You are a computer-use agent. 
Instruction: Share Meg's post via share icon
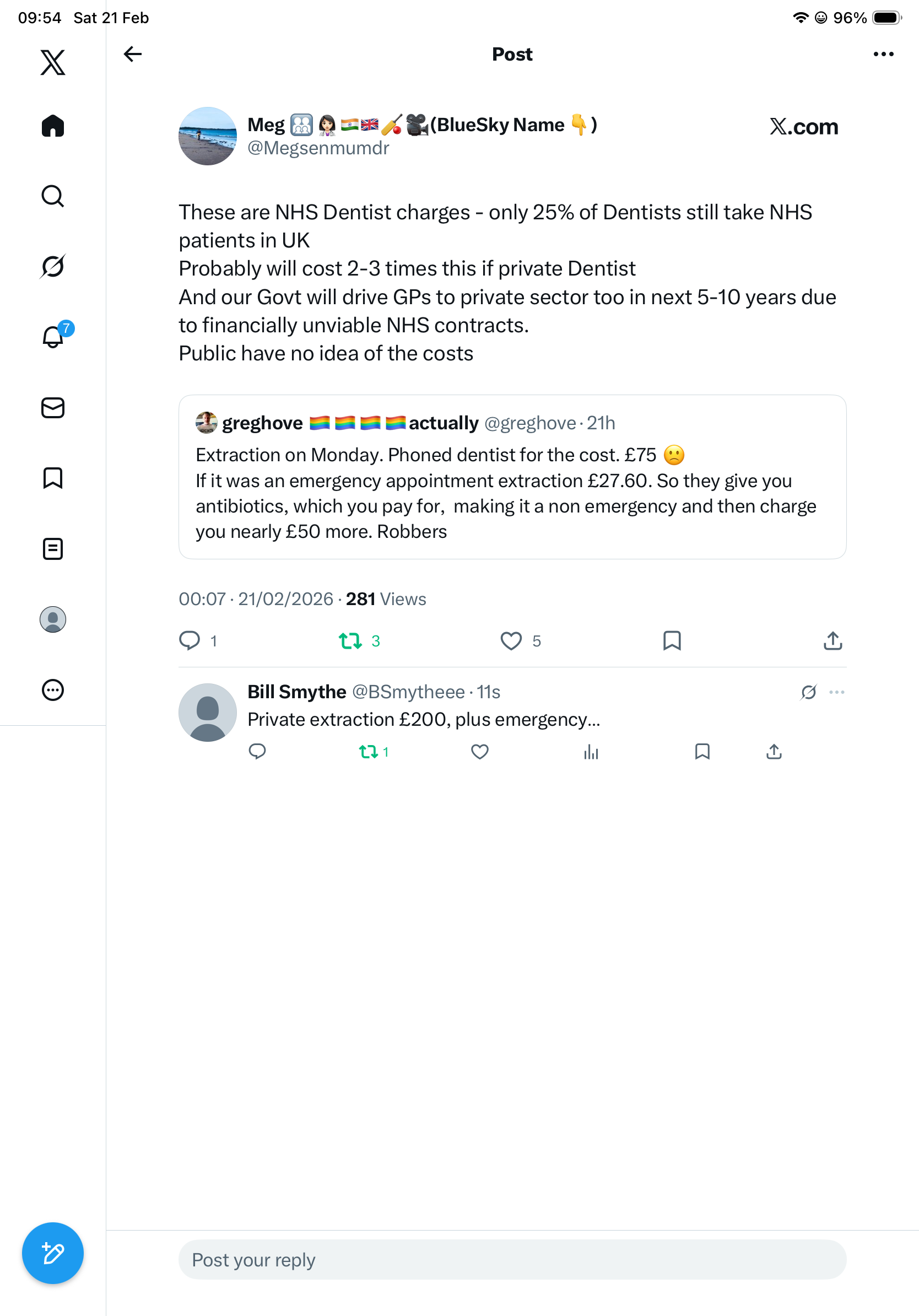tap(832, 640)
